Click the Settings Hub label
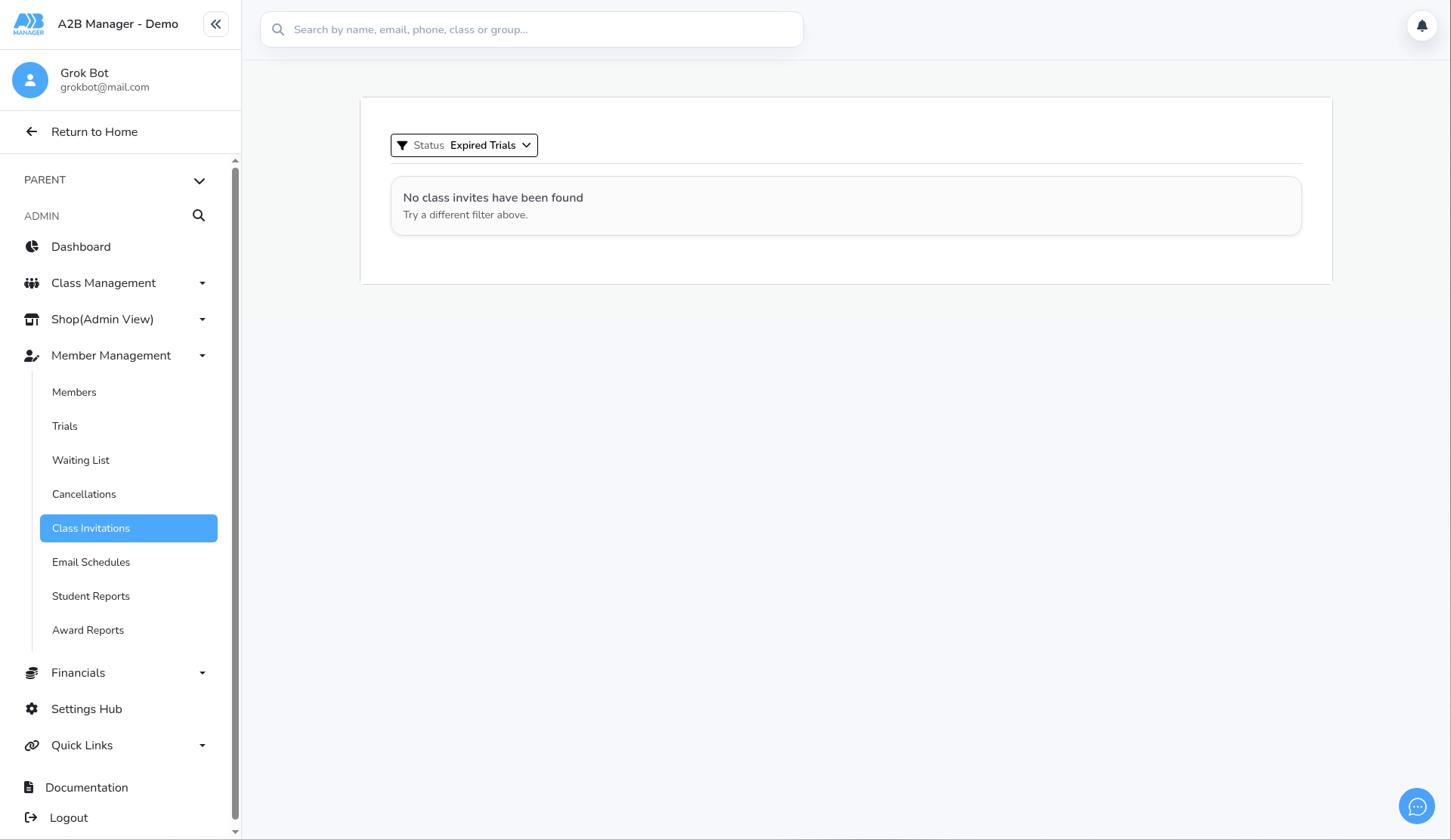This screenshot has height=840, width=1451. coord(86,709)
